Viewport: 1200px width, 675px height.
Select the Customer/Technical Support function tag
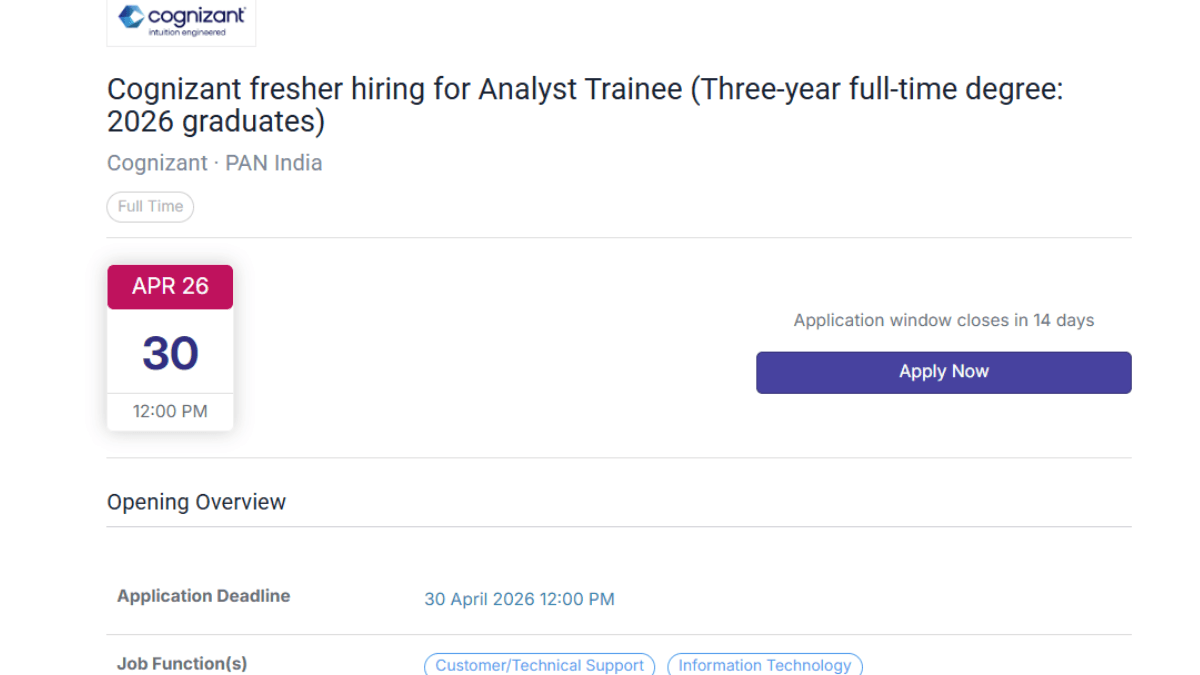click(539, 664)
